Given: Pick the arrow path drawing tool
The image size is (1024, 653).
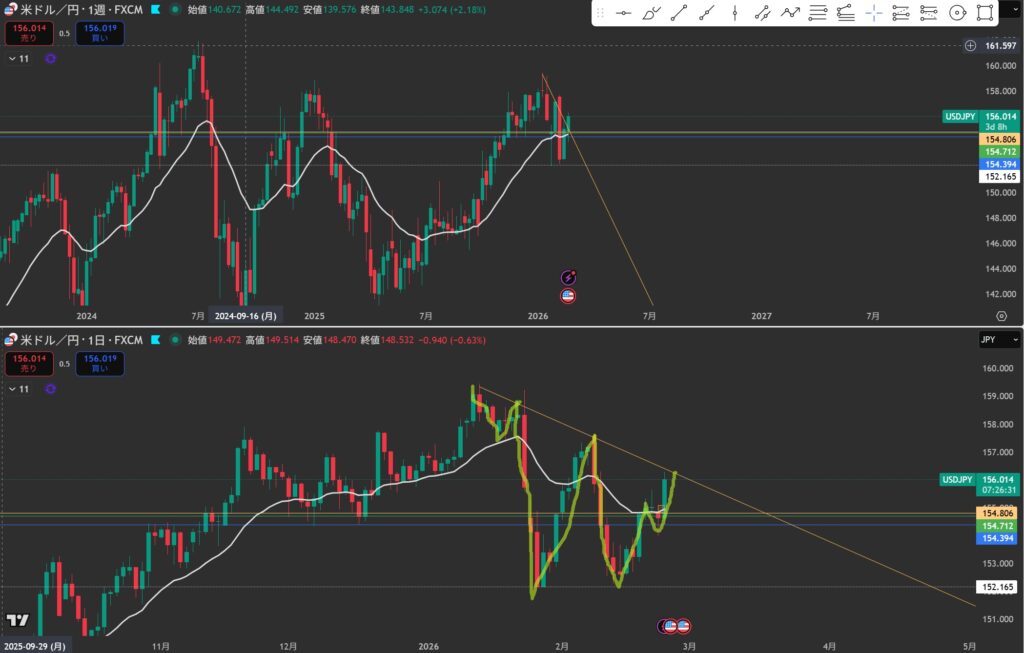Looking at the screenshot, I should pos(790,14).
